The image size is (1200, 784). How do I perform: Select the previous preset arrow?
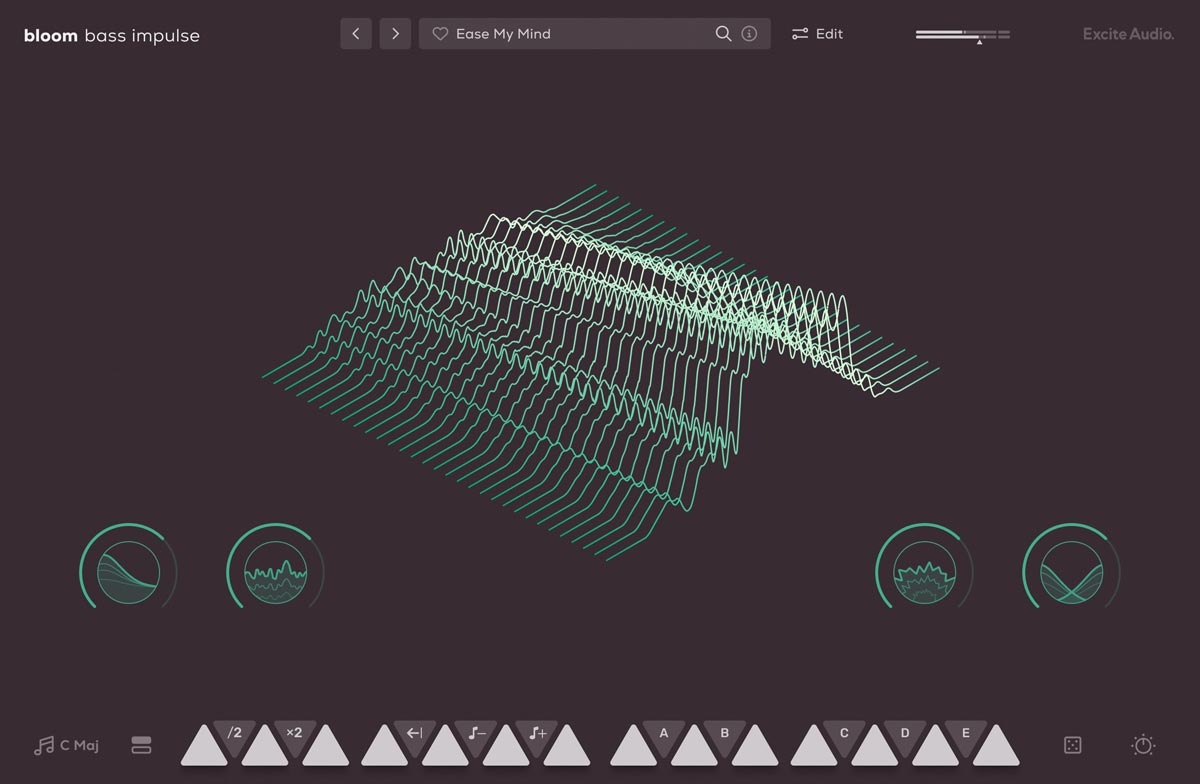356,33
